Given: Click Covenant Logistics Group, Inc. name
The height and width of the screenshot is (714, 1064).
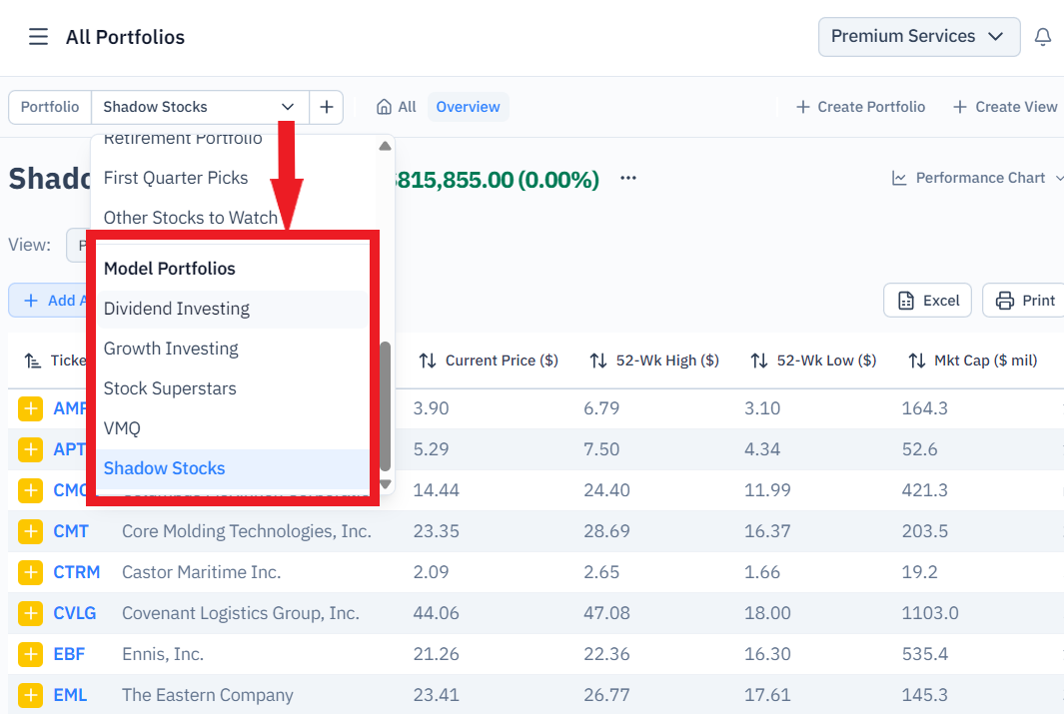Looking at the screenshot, I should 241,614.
